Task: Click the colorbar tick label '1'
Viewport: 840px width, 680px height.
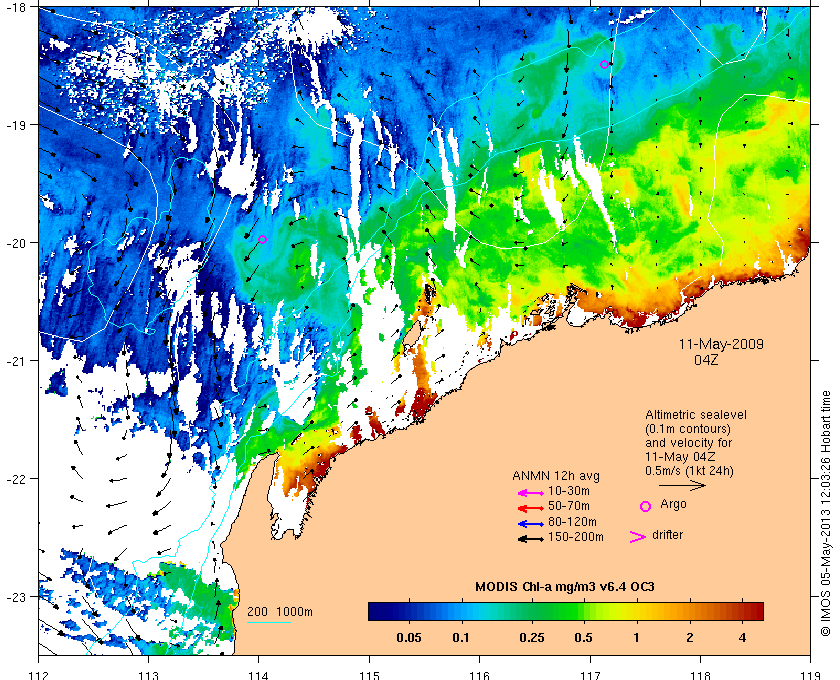Action: point(636,638)
